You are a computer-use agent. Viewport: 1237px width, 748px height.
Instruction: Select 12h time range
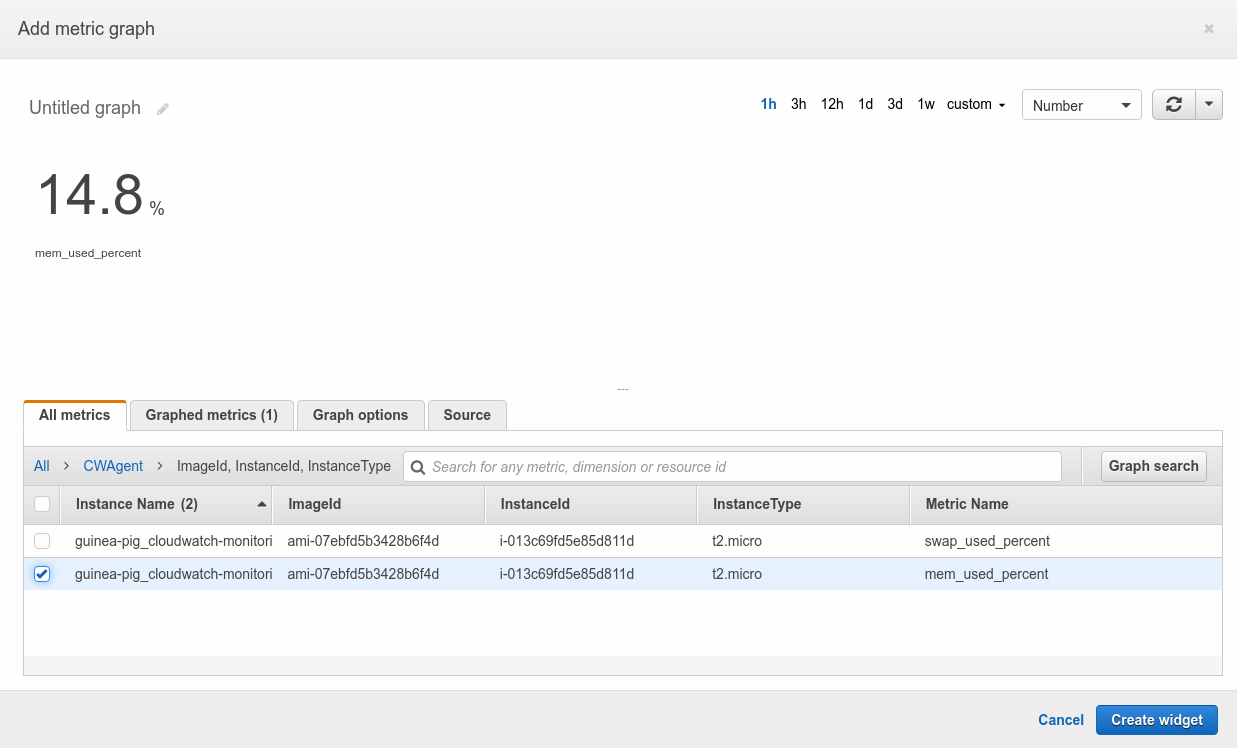[x=832, y=104]
